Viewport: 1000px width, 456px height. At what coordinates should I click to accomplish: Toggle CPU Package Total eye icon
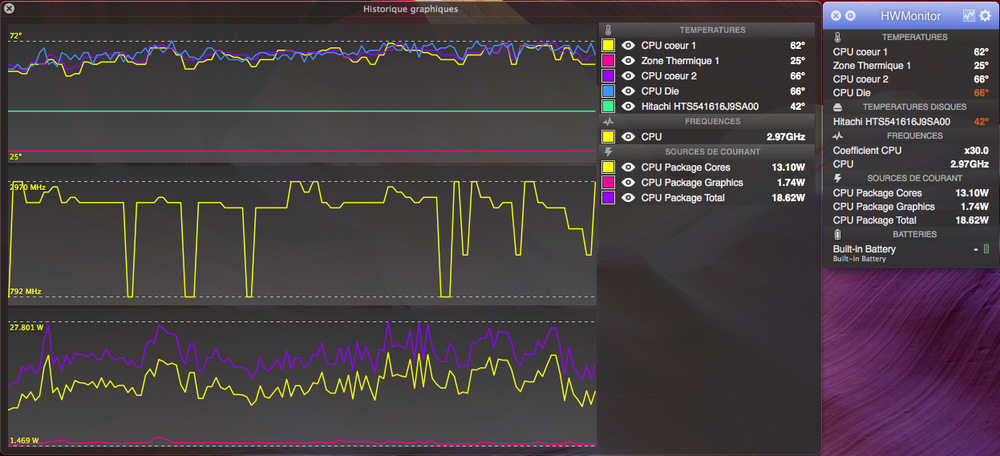[x=628, y=198]
